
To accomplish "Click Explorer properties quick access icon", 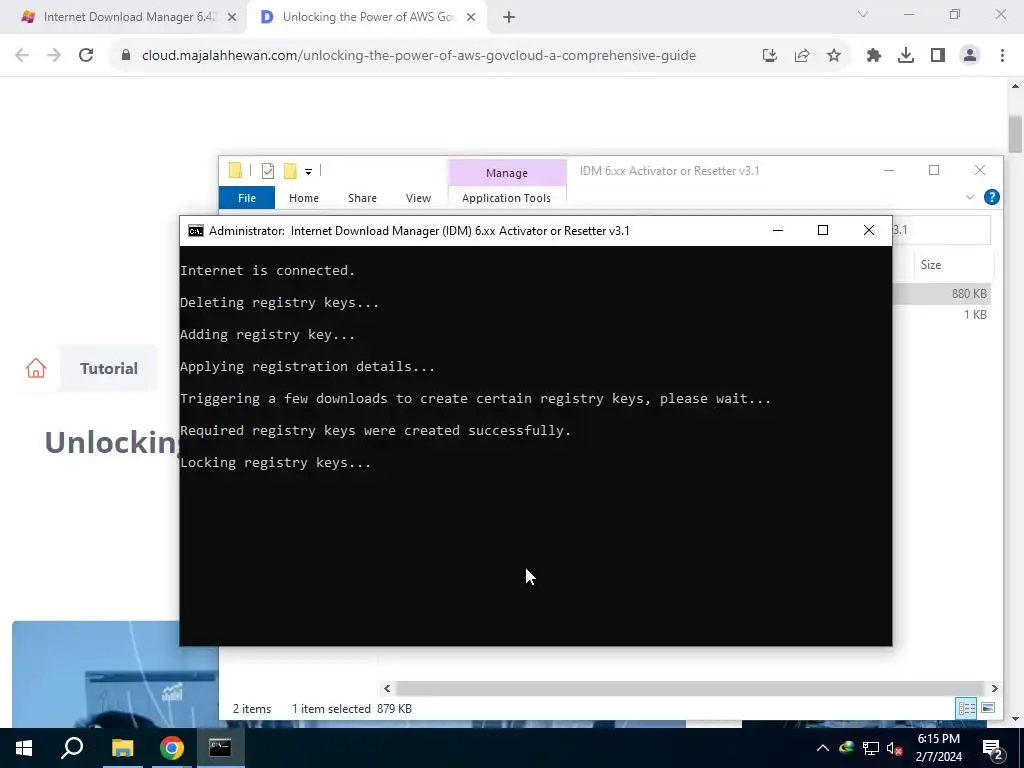I will 268,171.
